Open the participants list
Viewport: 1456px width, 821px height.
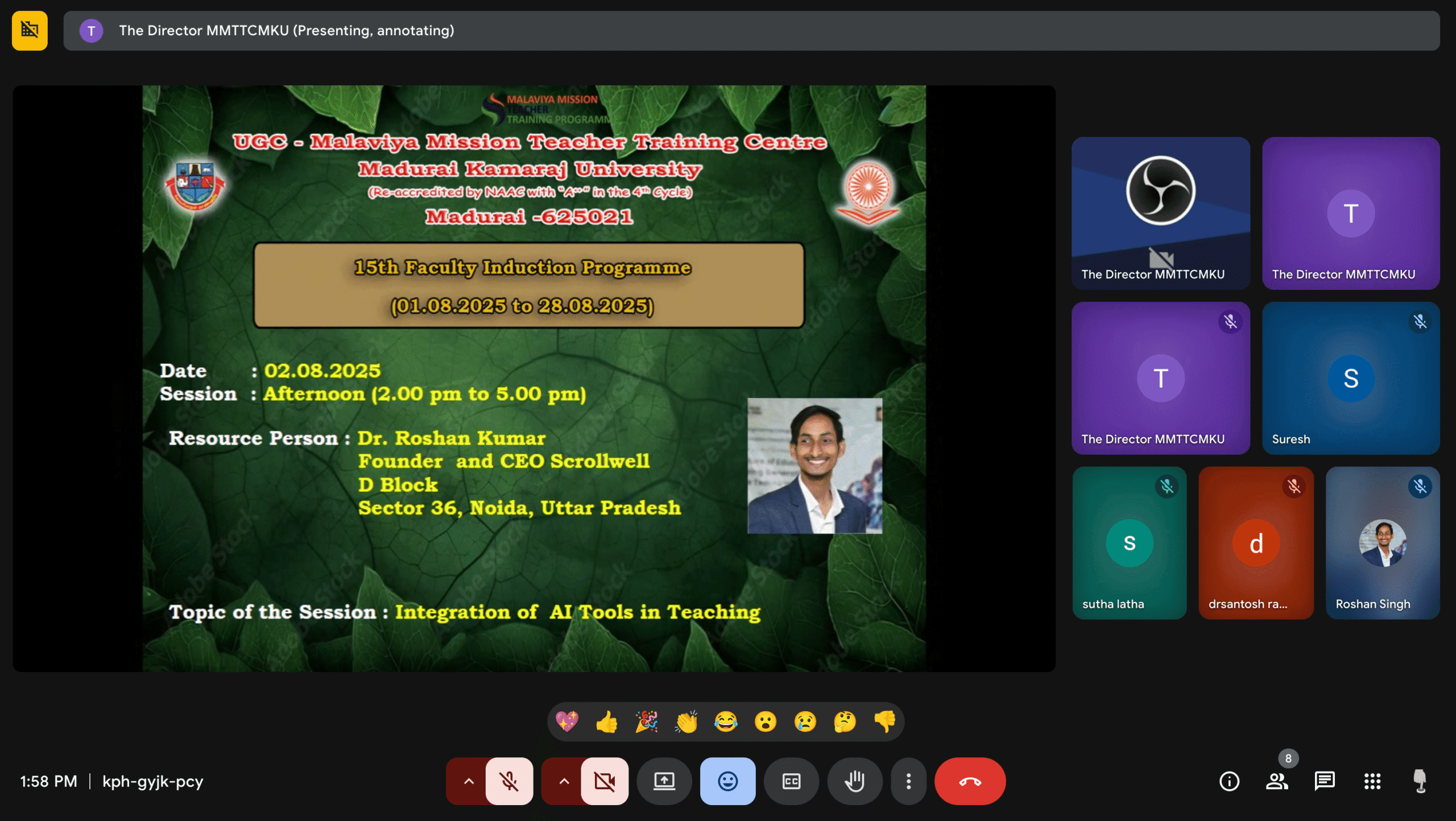pos(1277,781)
